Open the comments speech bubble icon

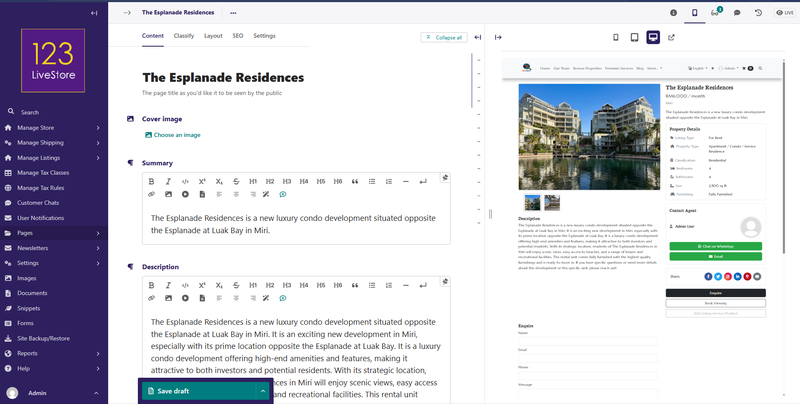point(737,13)
